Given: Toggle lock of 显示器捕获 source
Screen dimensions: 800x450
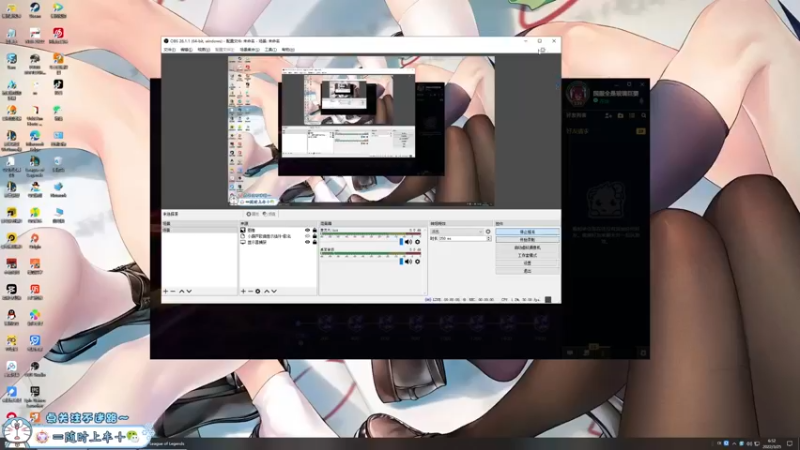Looking at the screenshot, I should pyautogui.click(x=314, y=243).
